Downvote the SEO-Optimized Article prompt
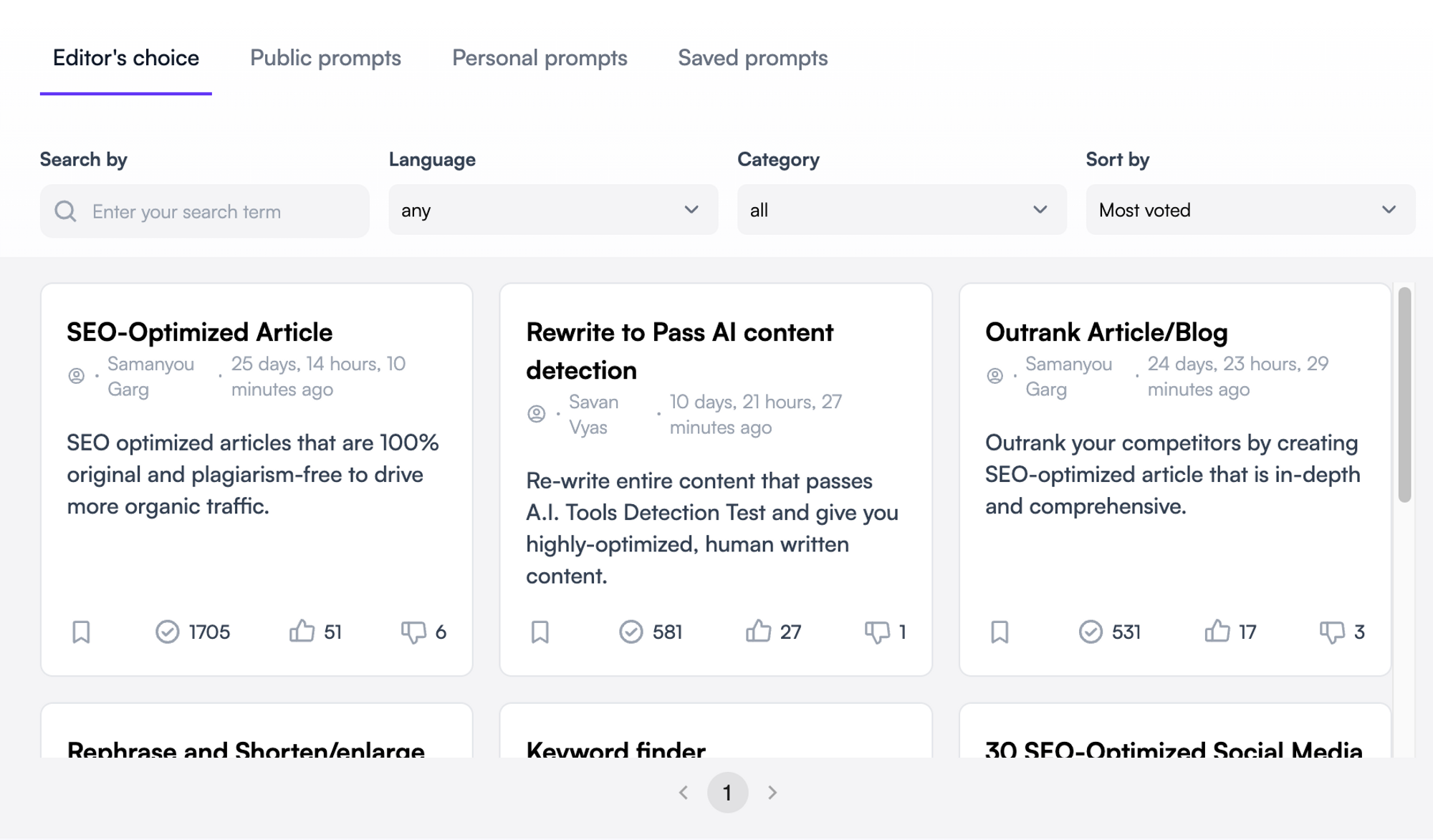Viewport: 1433px width, 840px height. [x=416, y=632]
